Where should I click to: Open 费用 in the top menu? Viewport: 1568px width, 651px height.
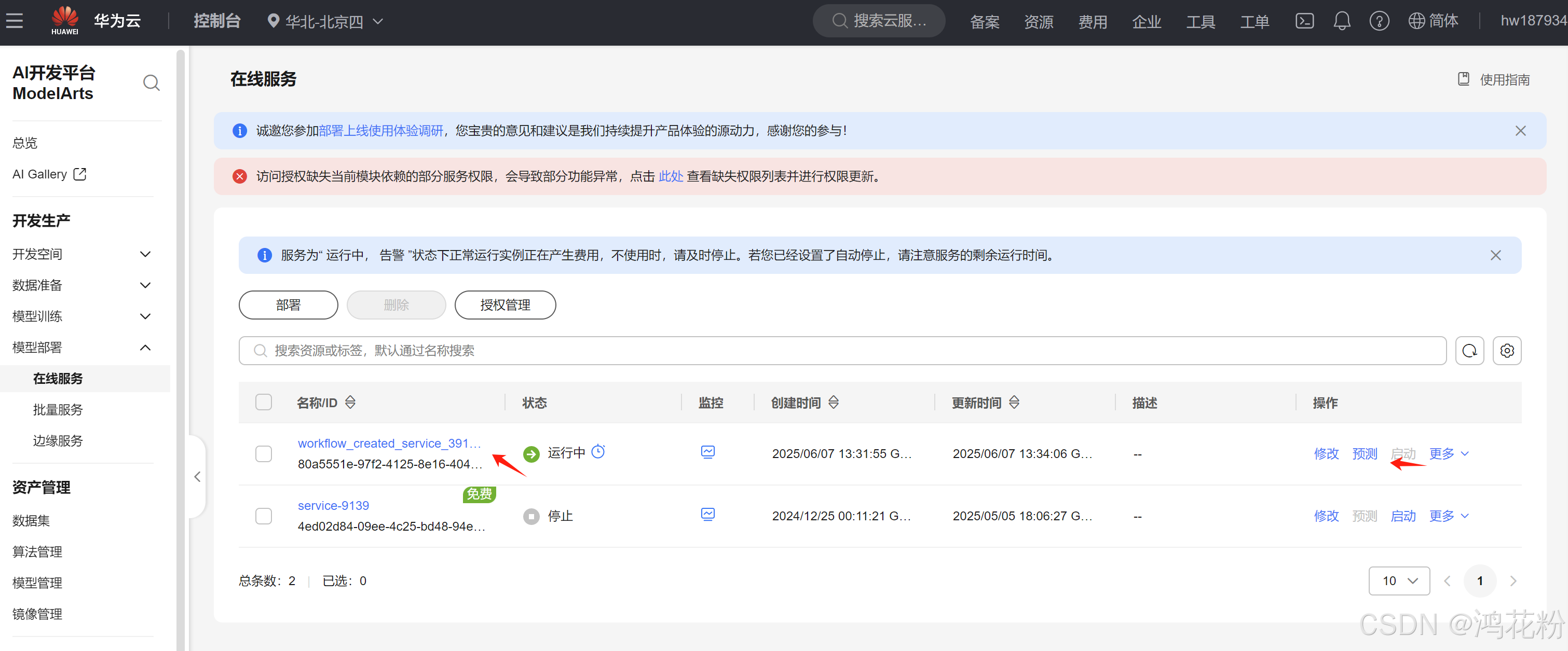(x=1092, y=22)
